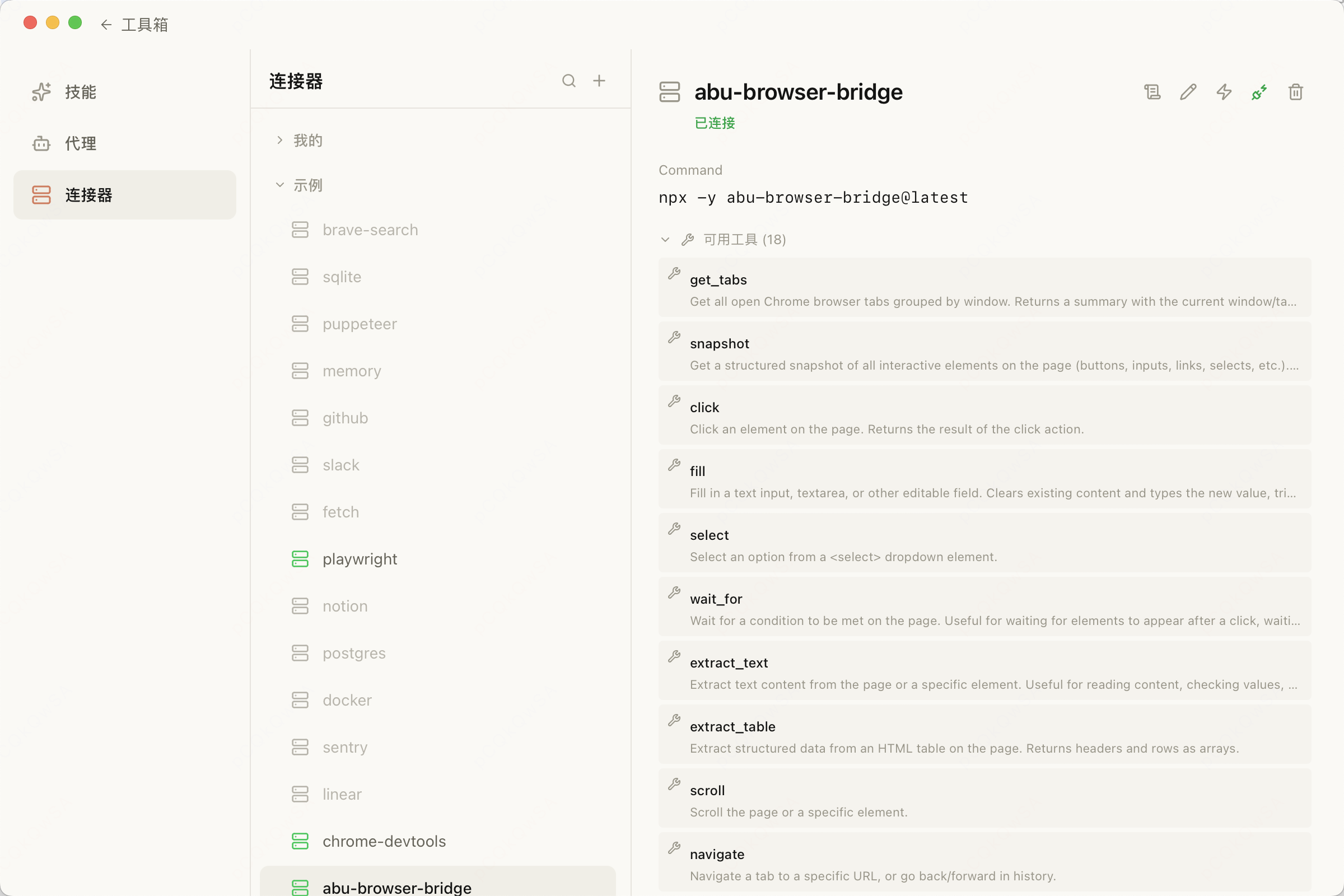This screenshot has height=896, width=1344.
Task: Click the search icon in the connectors header
Action: pyautogui.click(x=568, y=81)
